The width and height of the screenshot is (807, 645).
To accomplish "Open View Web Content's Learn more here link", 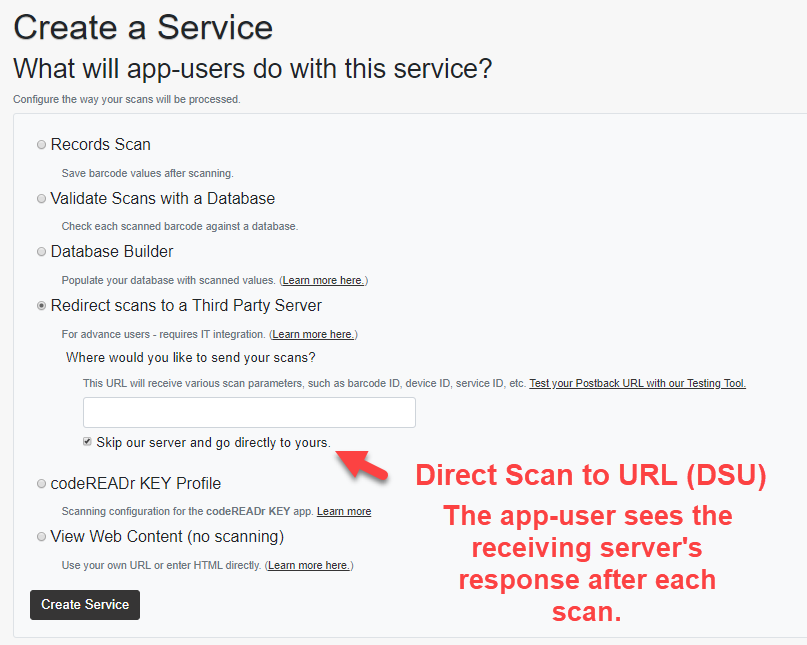I will pos(309,566).
